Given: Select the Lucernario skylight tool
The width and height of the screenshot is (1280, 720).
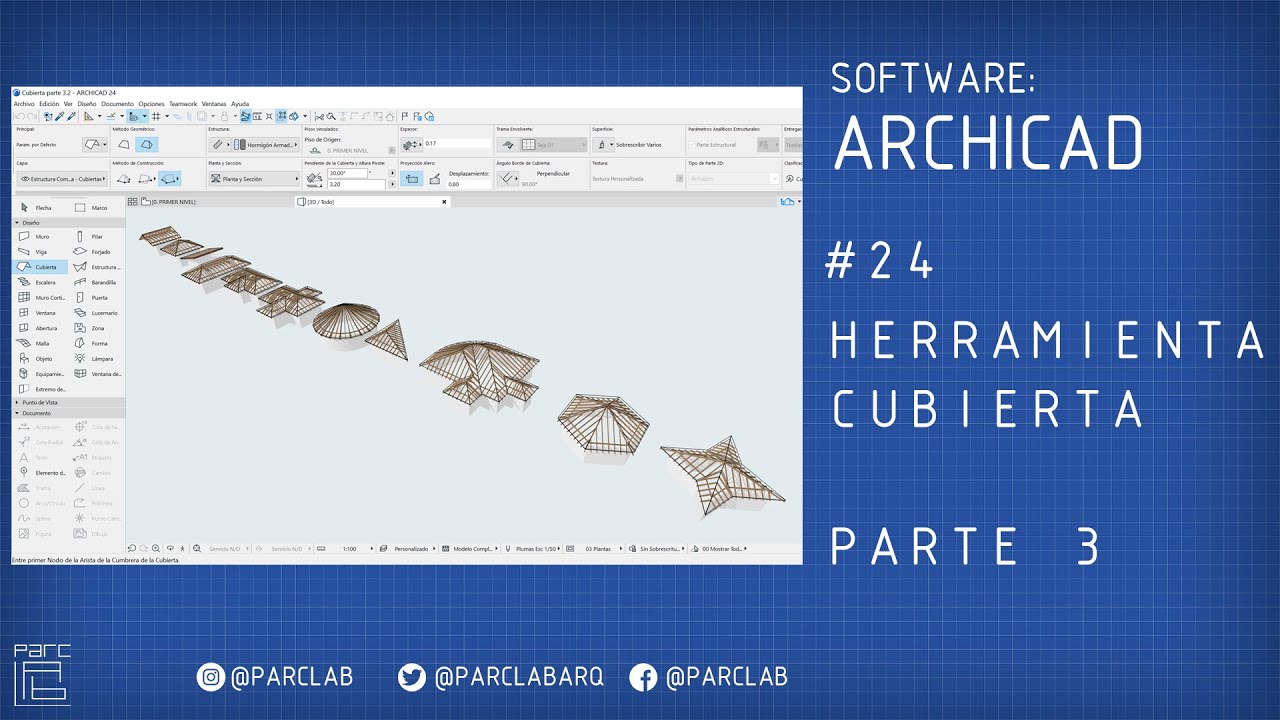Looking at the screenshot, I should coord(96,313).
